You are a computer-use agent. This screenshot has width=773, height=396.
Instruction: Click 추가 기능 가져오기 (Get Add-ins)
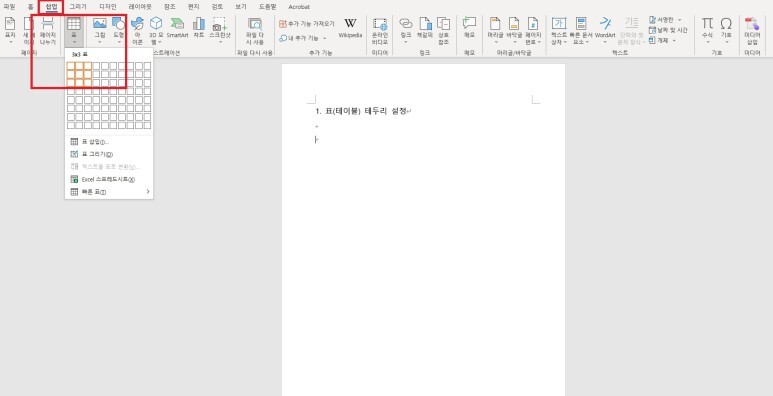click(307, 24)
